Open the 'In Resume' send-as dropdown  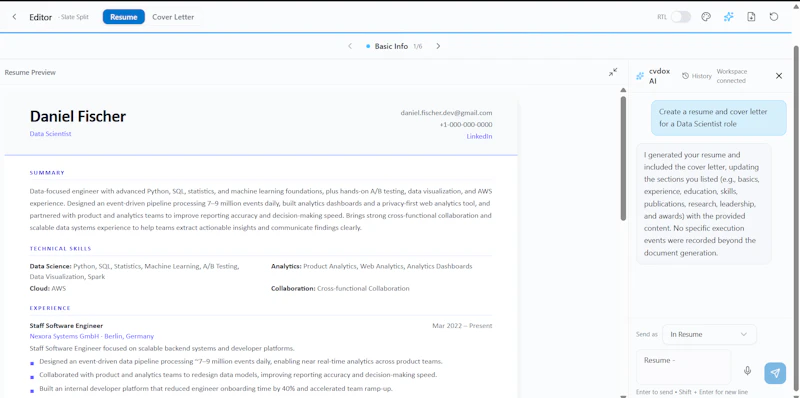click(709, 334)
